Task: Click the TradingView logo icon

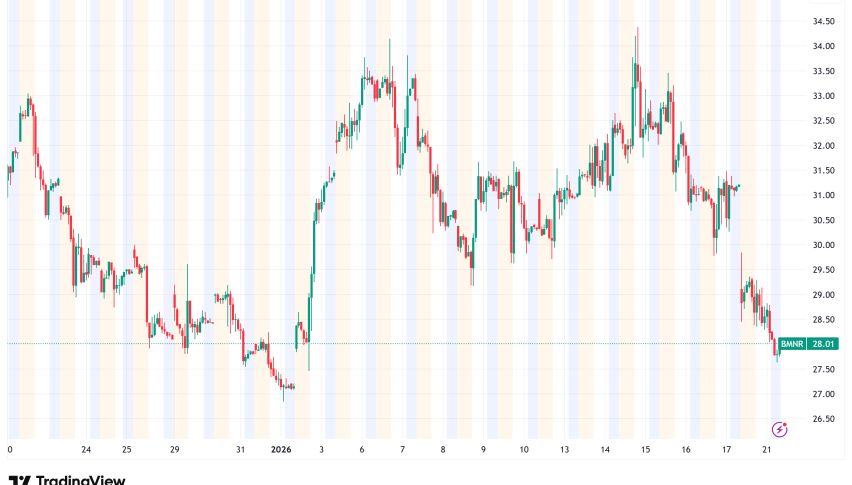Action: [x=19, y=480]
